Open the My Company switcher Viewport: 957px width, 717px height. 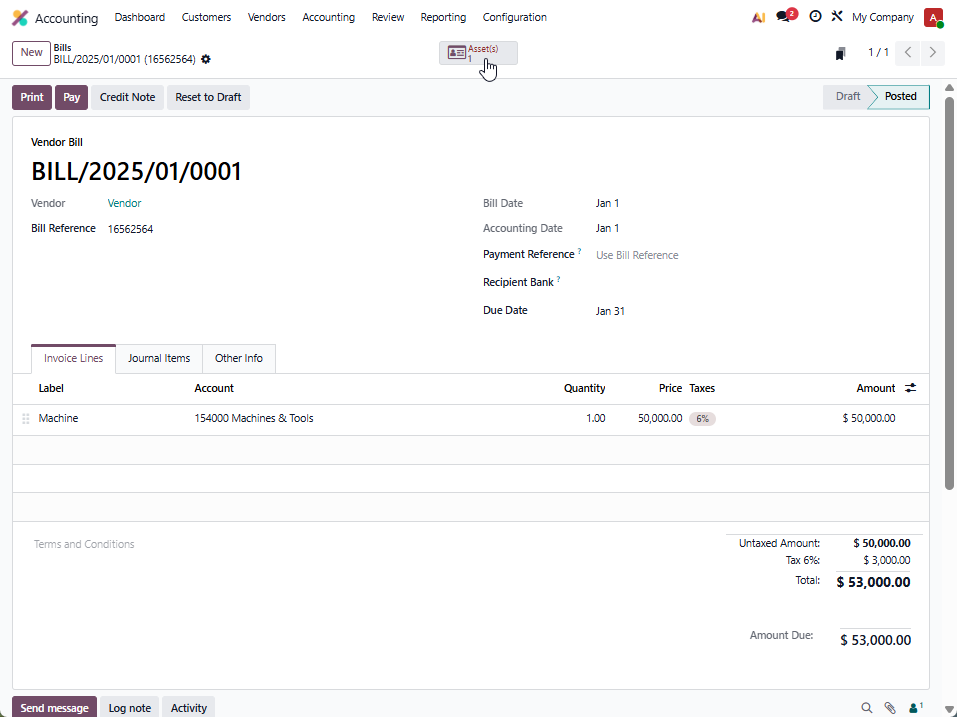882,17
